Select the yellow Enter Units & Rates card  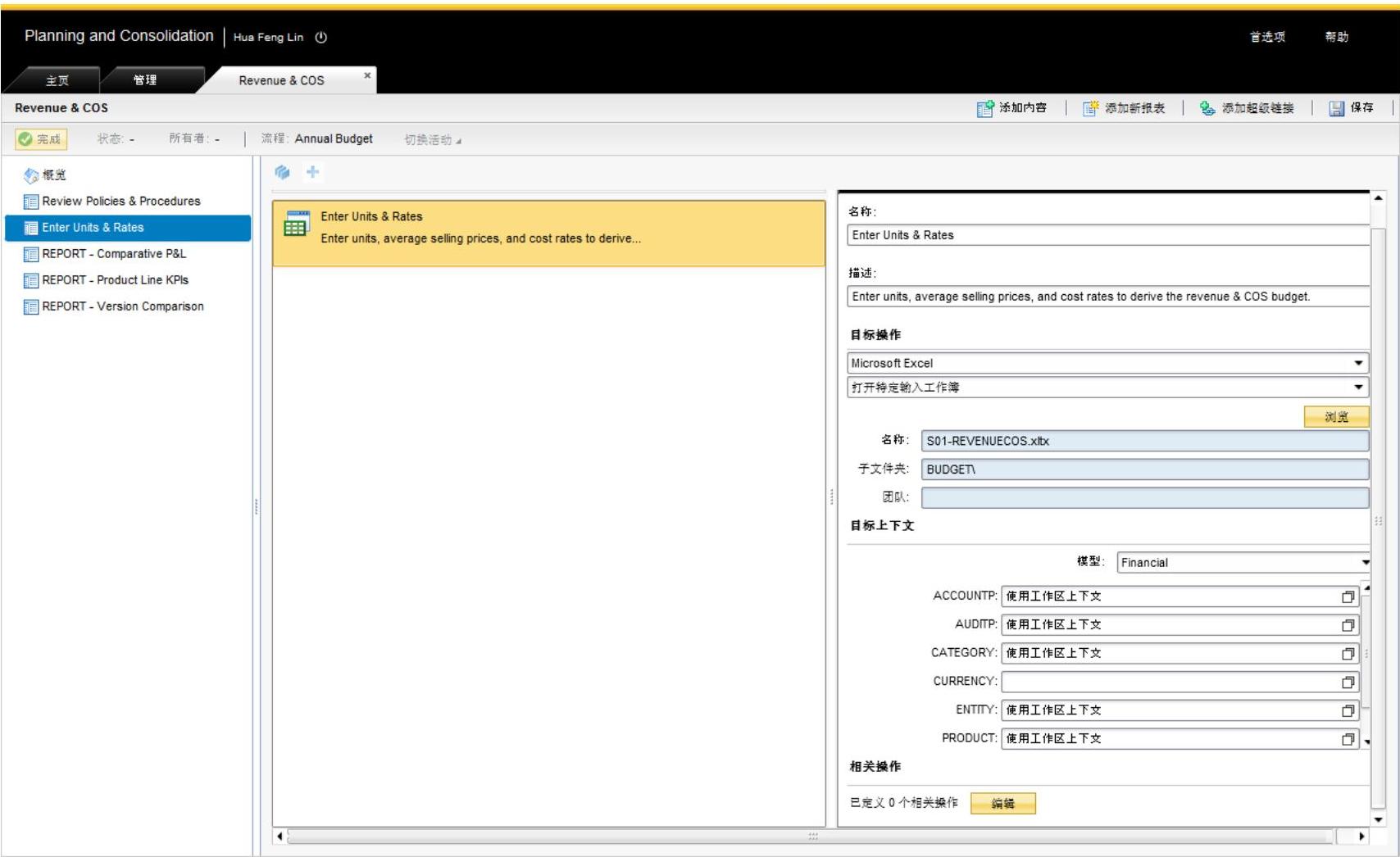pyautogui.click(x=548, y=234)
